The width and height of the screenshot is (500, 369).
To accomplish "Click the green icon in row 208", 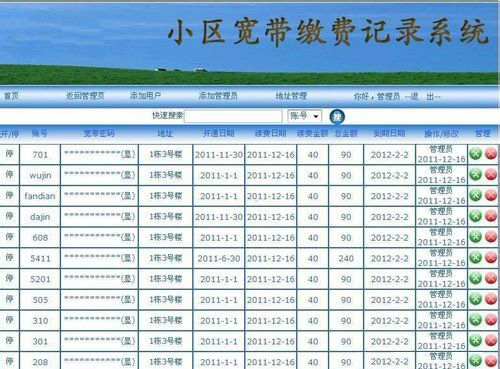I will [475, 361].
